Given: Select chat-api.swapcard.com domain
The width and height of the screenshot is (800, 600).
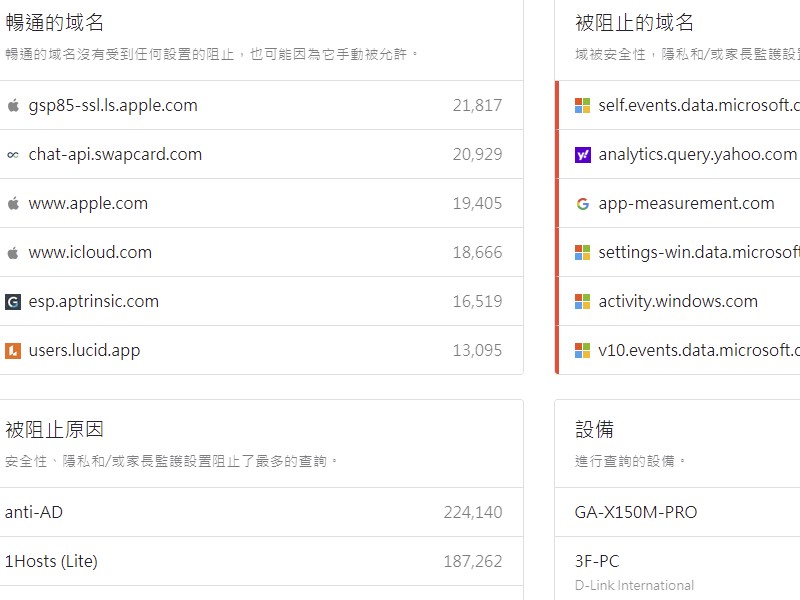Looking at the screenshot, I should pyautogui.click(x=115, y=155).
